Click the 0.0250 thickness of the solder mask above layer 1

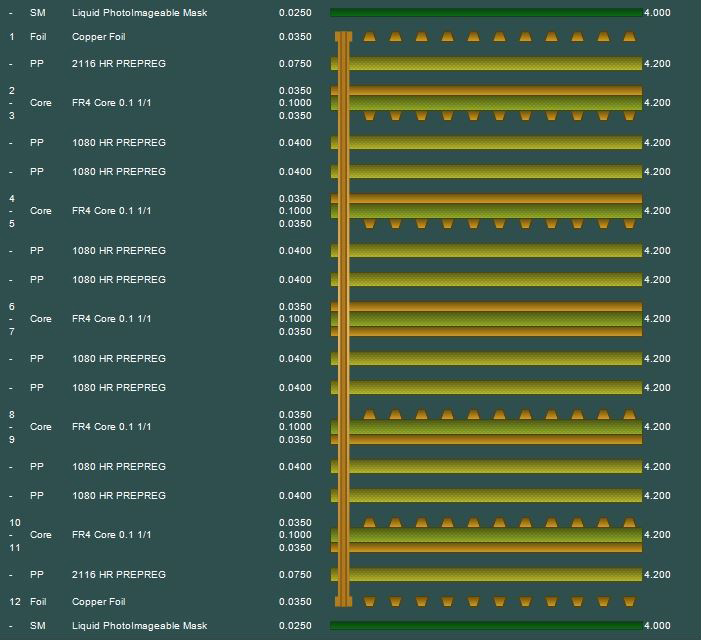coord(295,13)
